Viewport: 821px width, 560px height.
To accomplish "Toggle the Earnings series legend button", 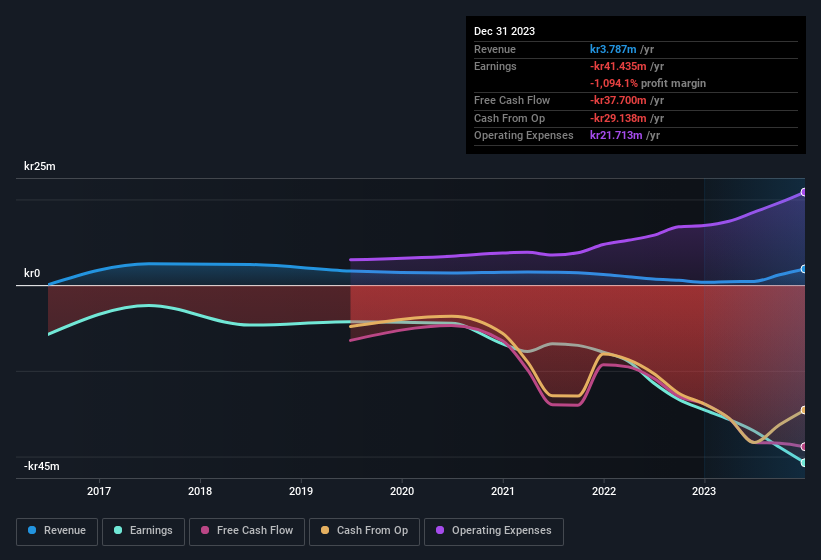I will [143, 531].
